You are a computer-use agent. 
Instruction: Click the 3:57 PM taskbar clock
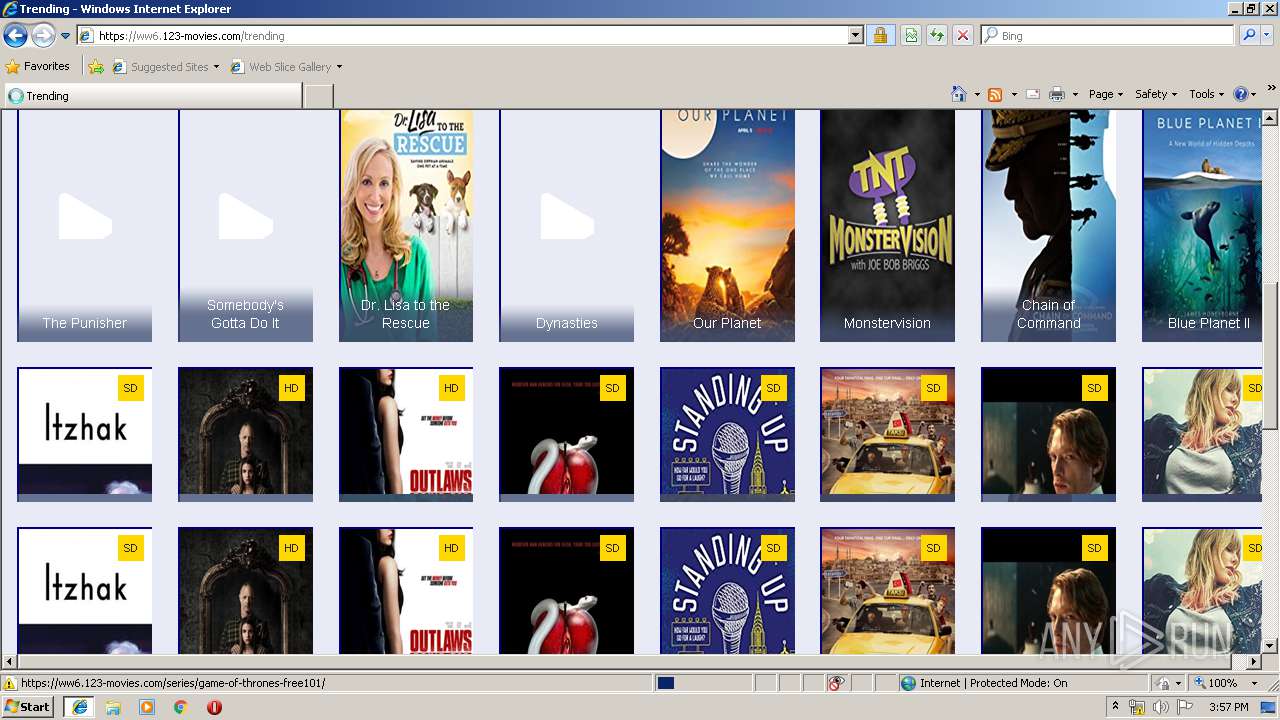click(x=1228, y=707)
